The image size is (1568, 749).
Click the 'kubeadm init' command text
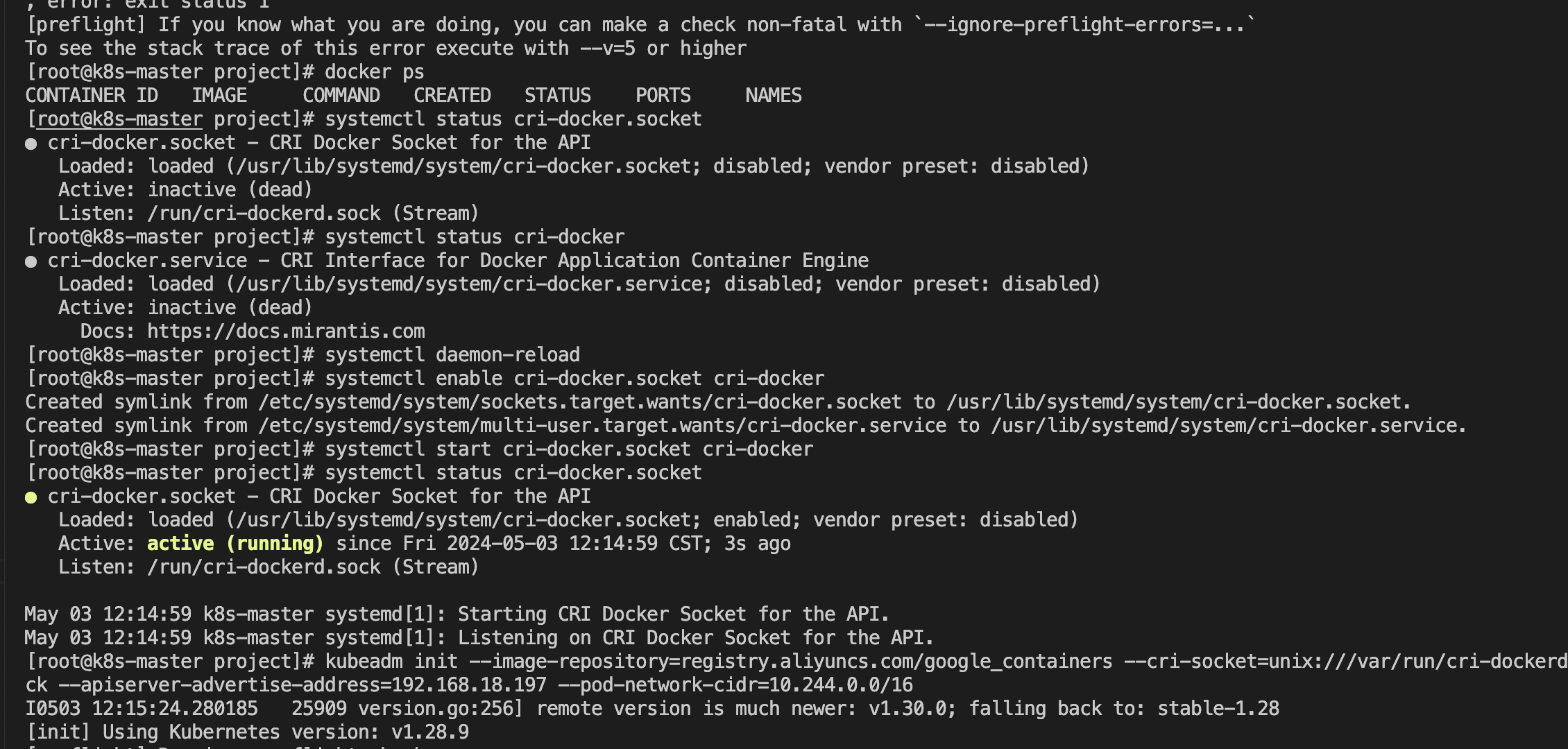point(391,661)
